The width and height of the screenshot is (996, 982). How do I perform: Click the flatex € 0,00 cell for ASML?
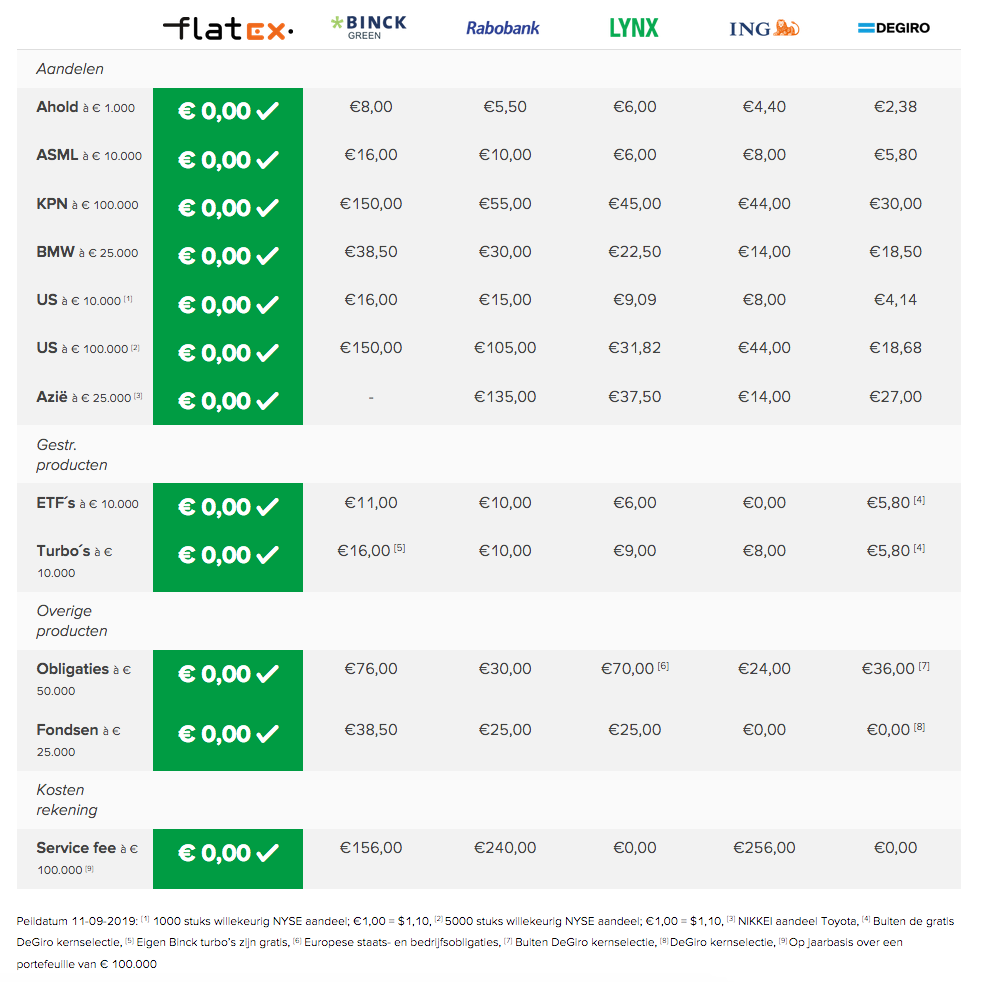(228, 159)
